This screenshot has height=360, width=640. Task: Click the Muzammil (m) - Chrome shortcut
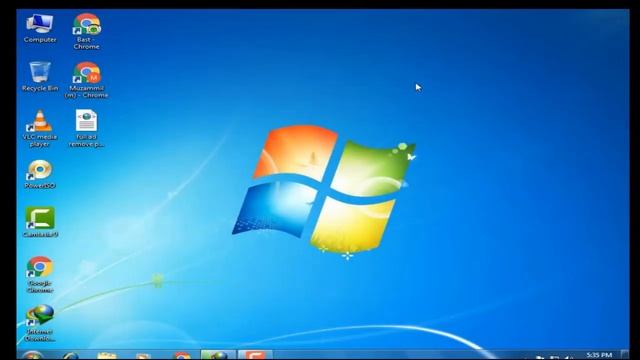[x=86, y=80]
